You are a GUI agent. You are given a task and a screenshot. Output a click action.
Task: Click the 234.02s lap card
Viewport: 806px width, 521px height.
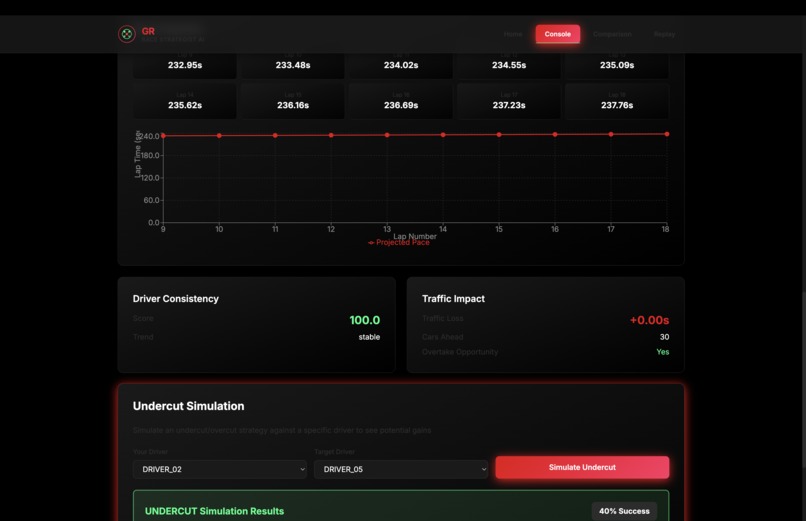[x=401, y=65]
